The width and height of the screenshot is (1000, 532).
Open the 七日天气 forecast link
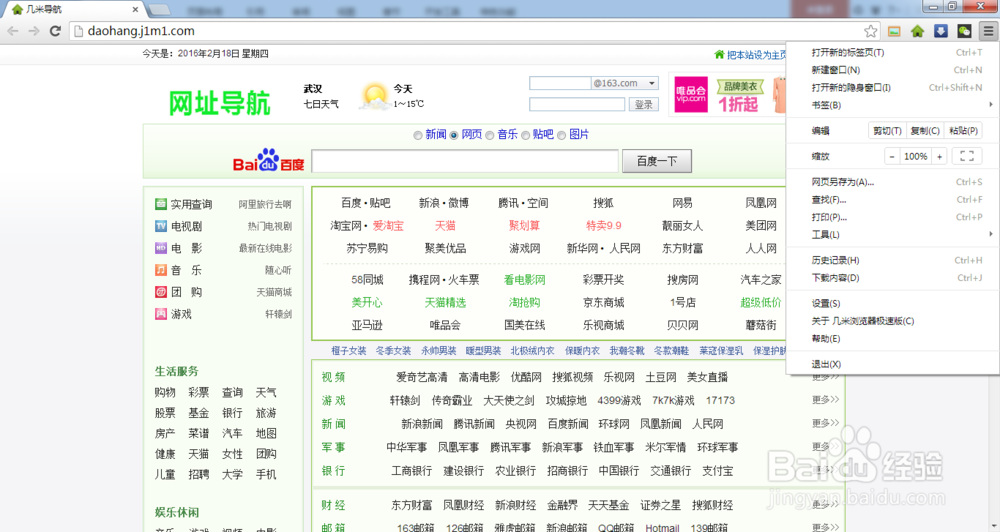tap(321, 104)
